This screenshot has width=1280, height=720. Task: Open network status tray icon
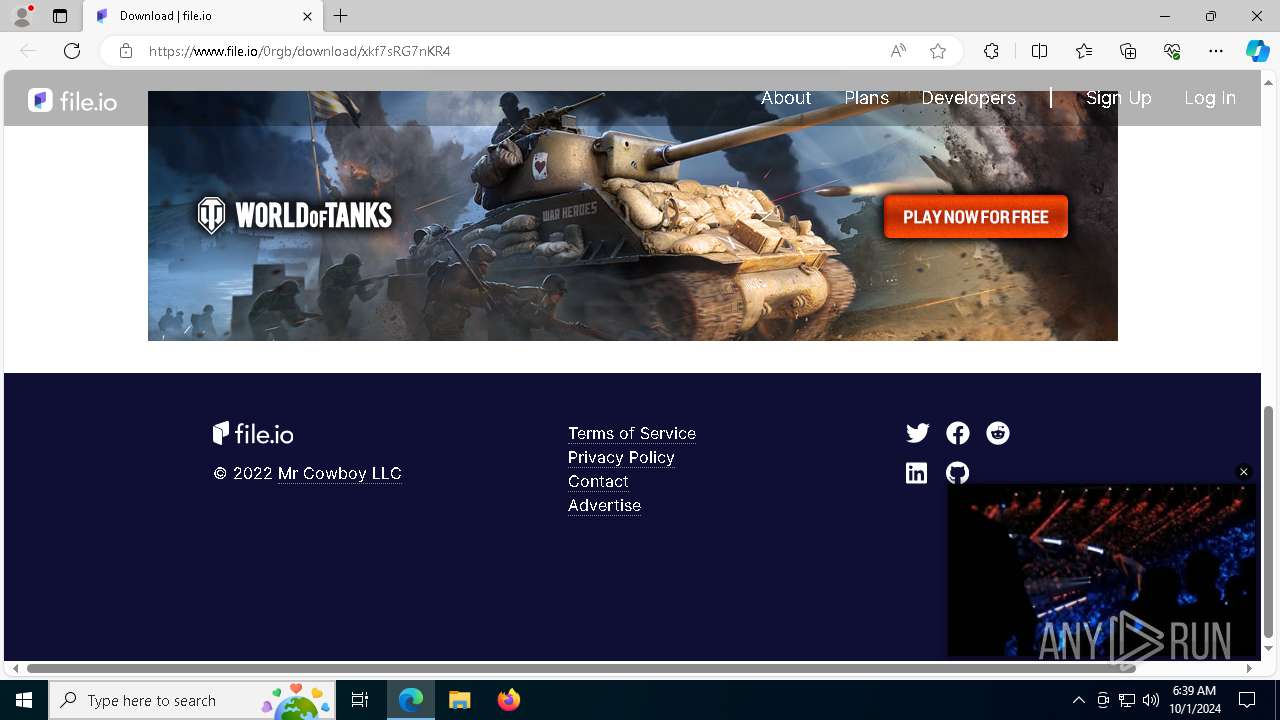(1127, 700)
